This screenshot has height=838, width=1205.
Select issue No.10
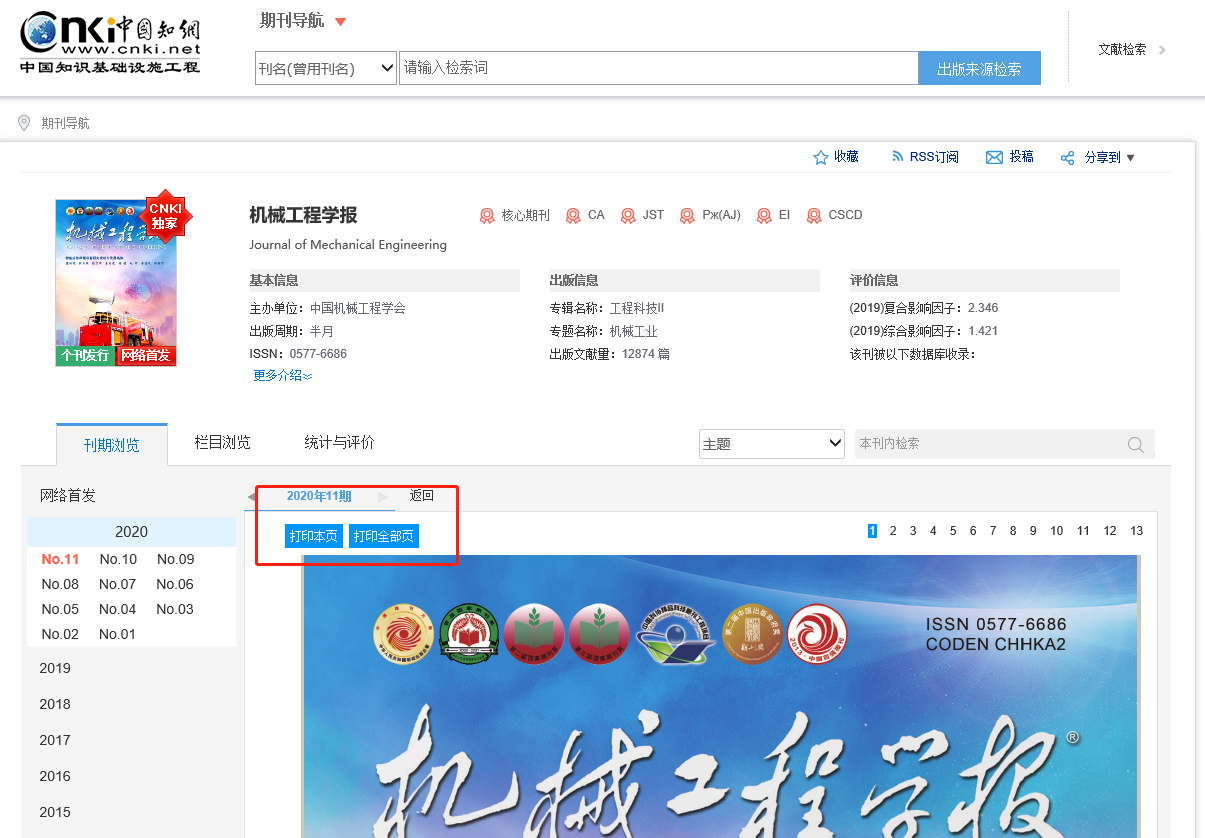pos(118,559)
